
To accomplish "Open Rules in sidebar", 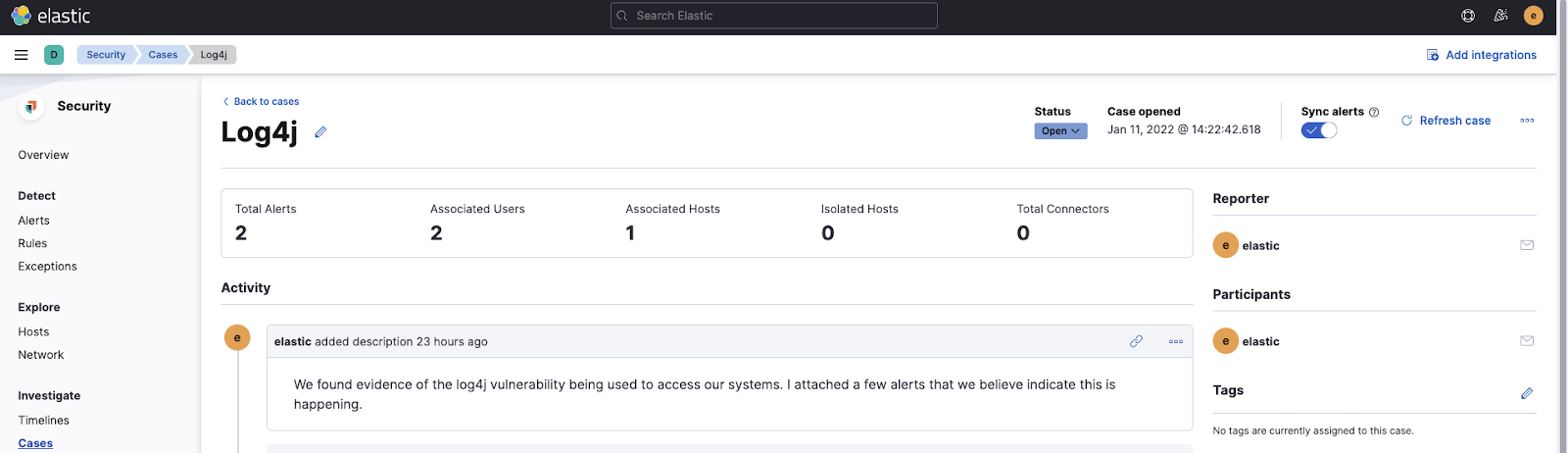I will (x=32, y=243).
